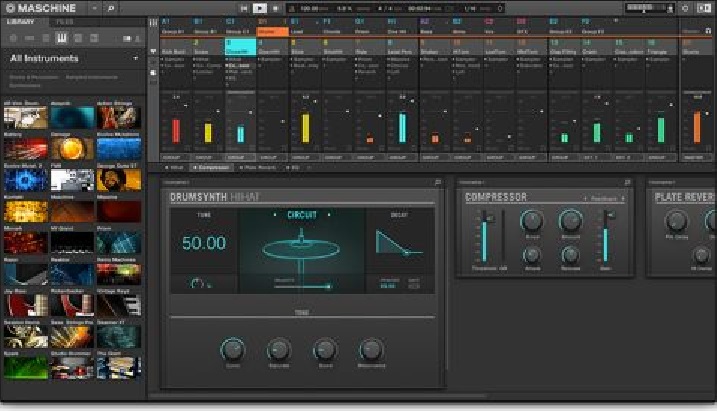The width and height of the screenshot is (717, 411).
Task: Toggle the mixer view icon above channel strips
Action: pos(153,23)
